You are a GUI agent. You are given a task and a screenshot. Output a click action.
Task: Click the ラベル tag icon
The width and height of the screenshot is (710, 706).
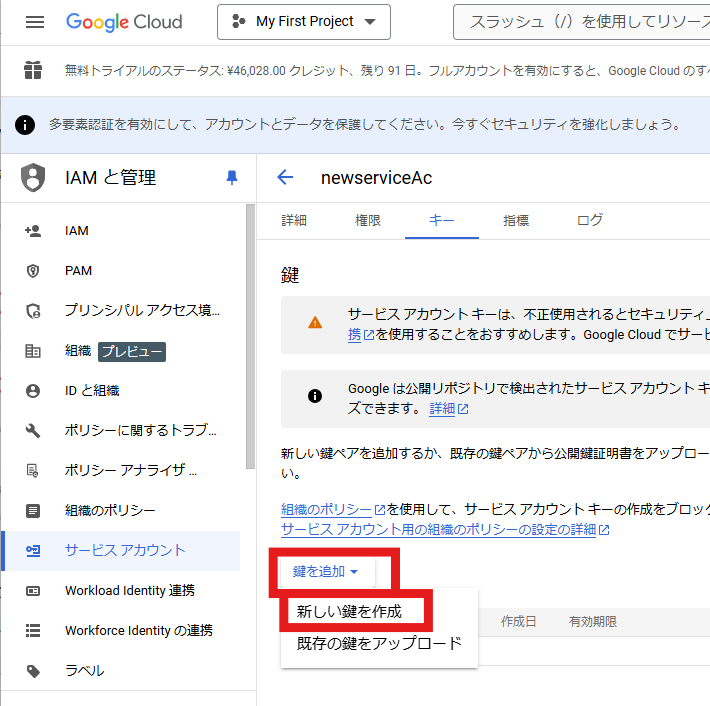coord(33,671)
